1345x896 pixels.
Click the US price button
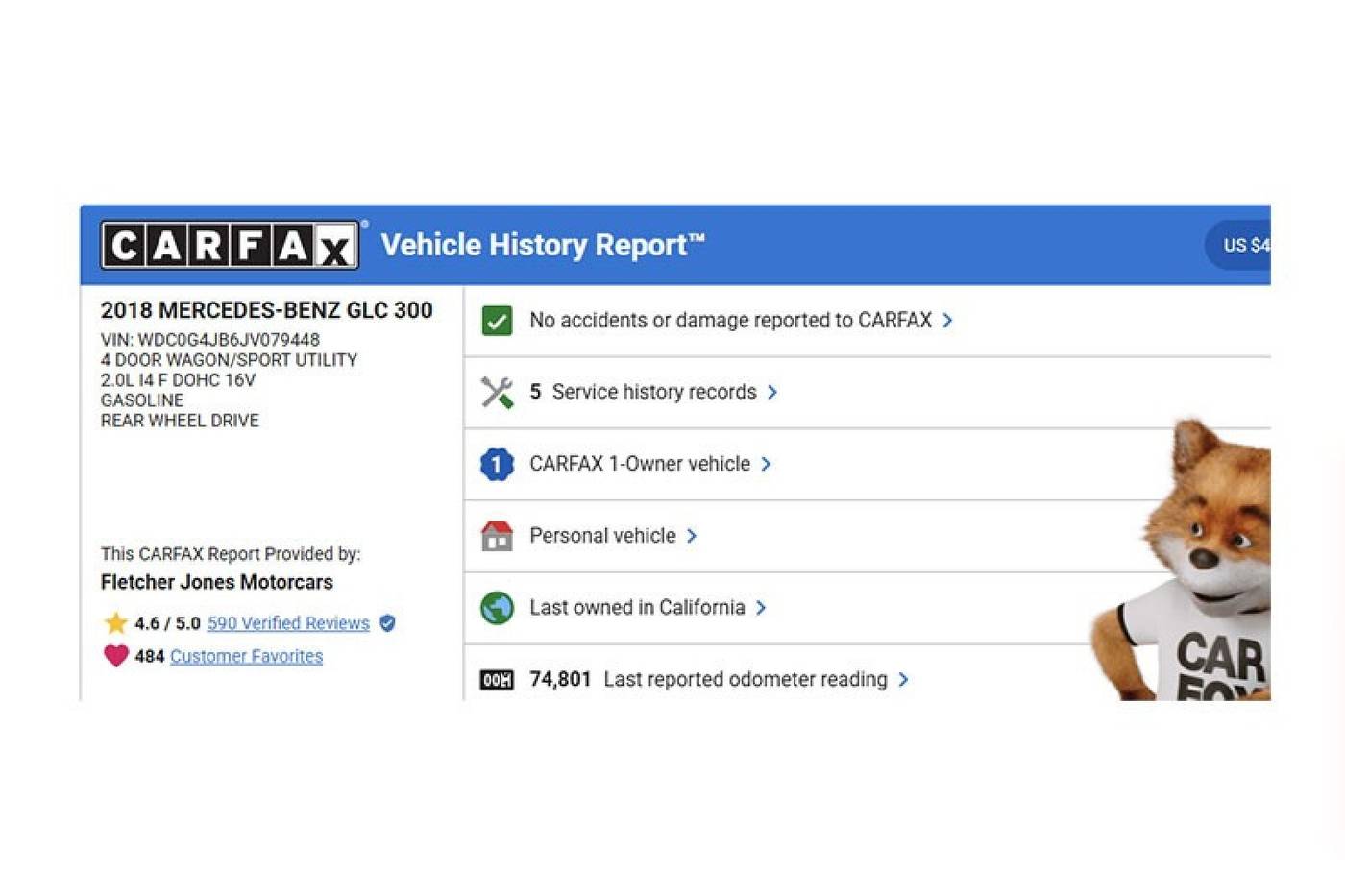1238,245
